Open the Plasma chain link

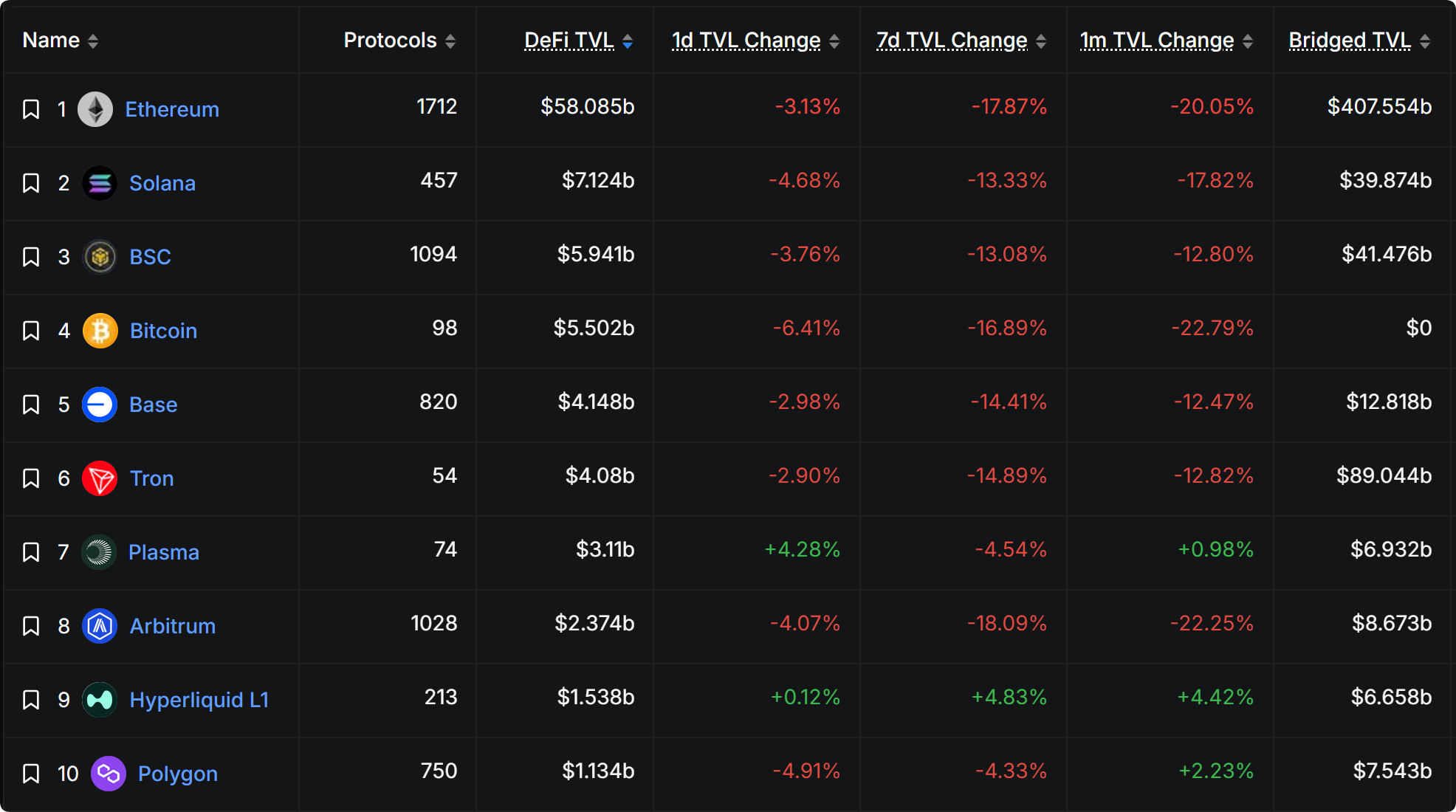pos(164,552)
